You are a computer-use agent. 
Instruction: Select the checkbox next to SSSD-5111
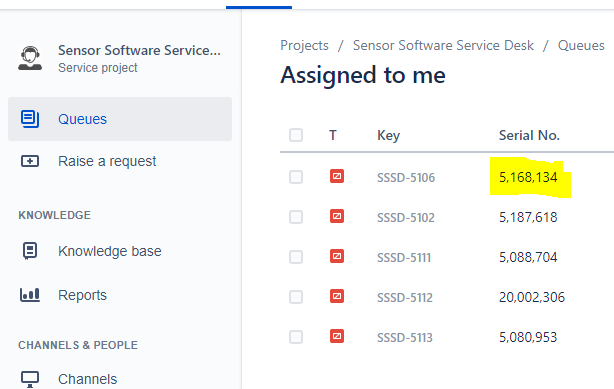[x=296, y=257]
